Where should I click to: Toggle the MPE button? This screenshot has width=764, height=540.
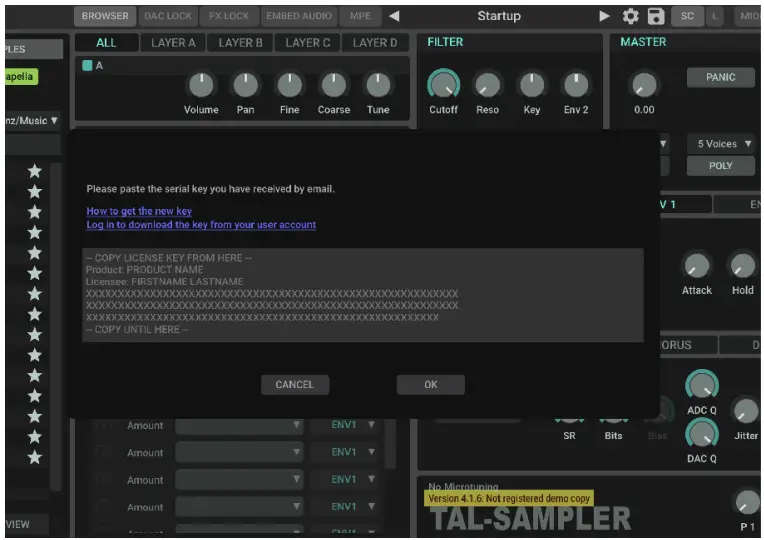click(x=360, y=16)
